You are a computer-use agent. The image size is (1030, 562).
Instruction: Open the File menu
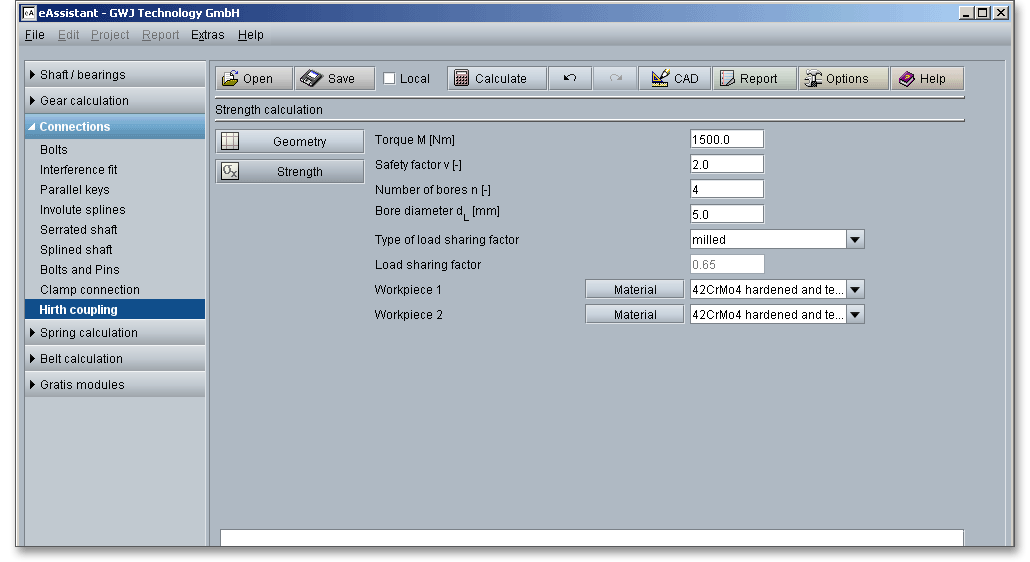point(34,35)
